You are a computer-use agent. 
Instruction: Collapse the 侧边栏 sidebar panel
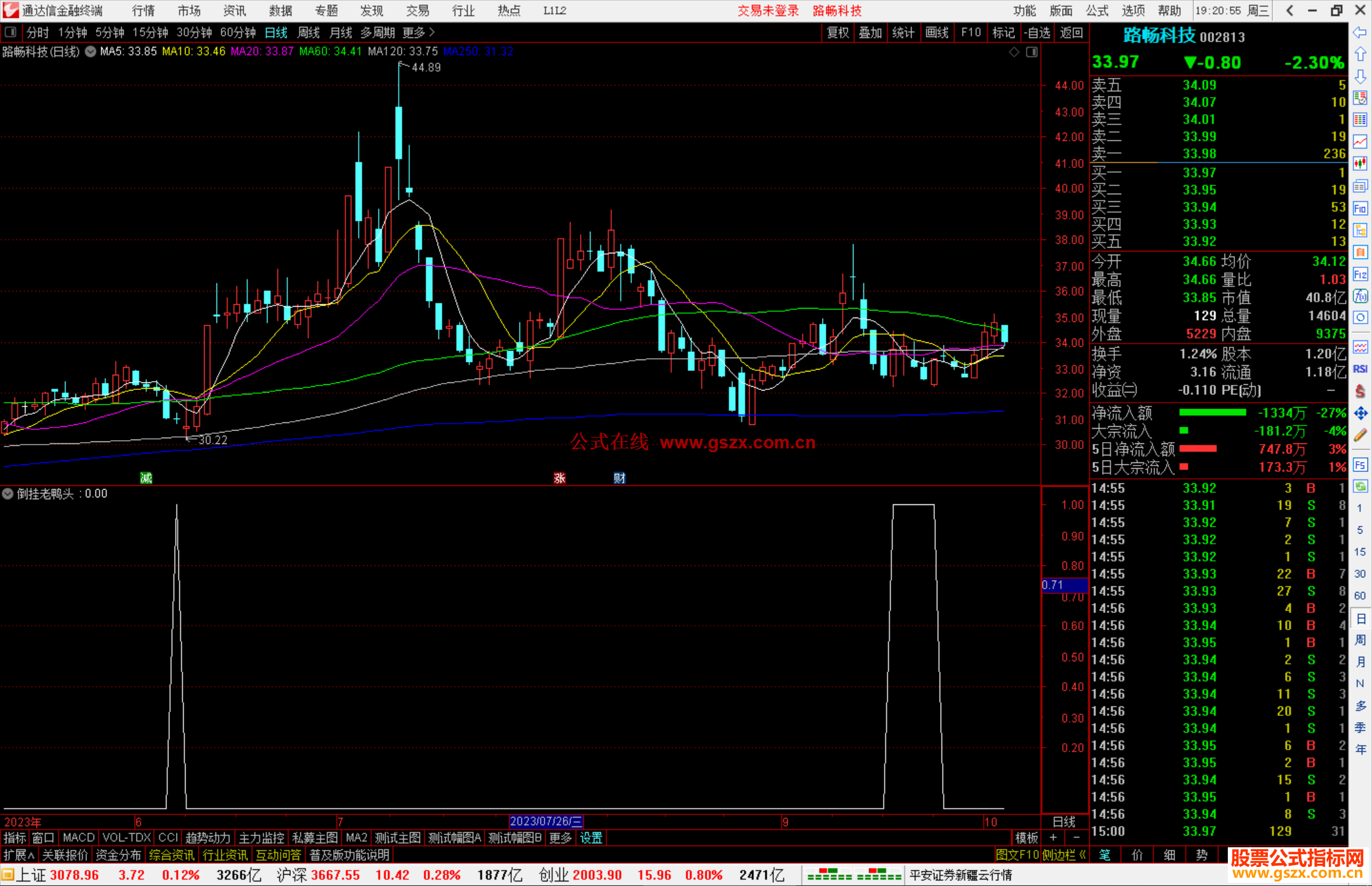pyautogui.click(x=1064, y=855)
